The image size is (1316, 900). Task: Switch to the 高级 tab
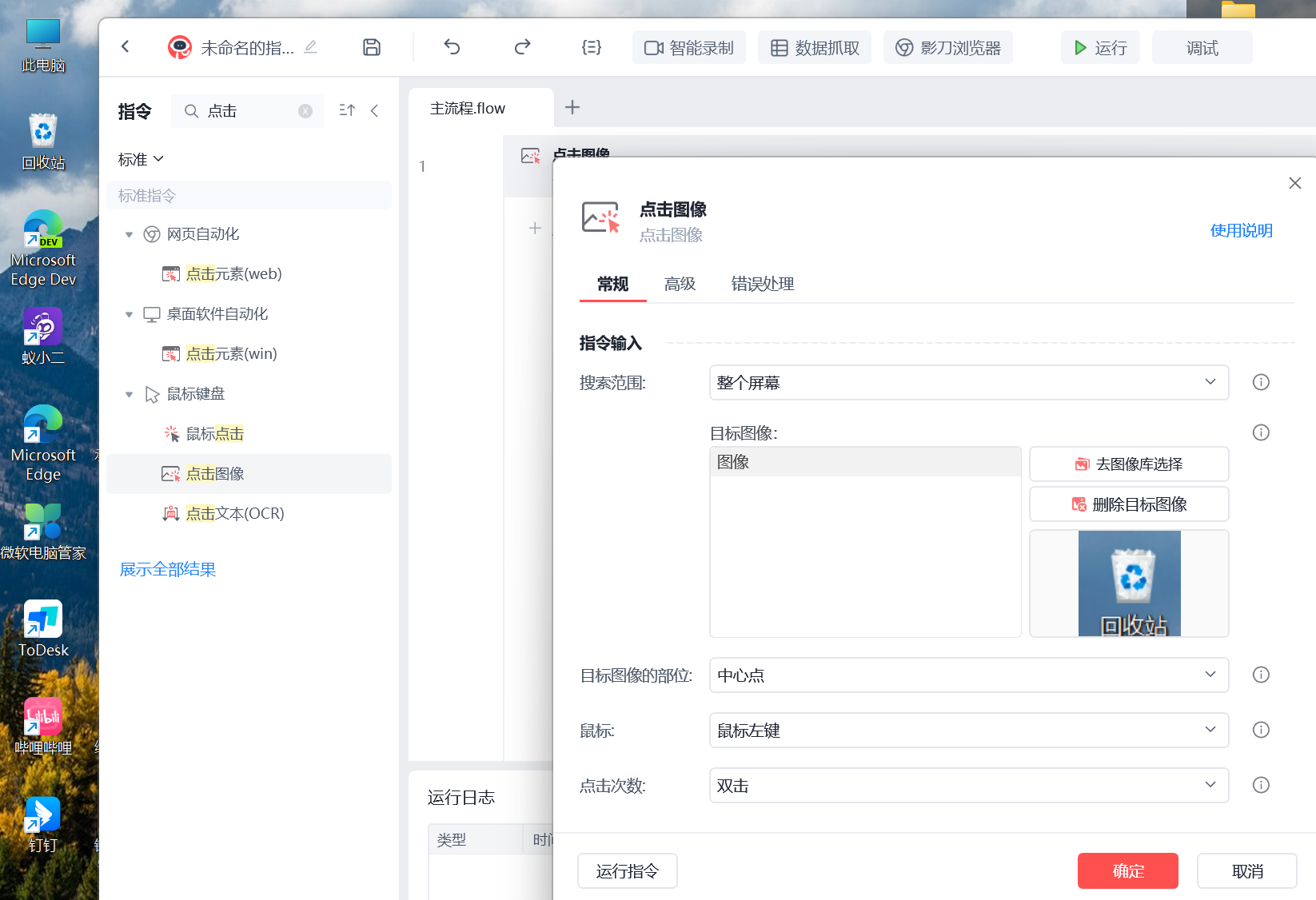click(x=680, y=284)
